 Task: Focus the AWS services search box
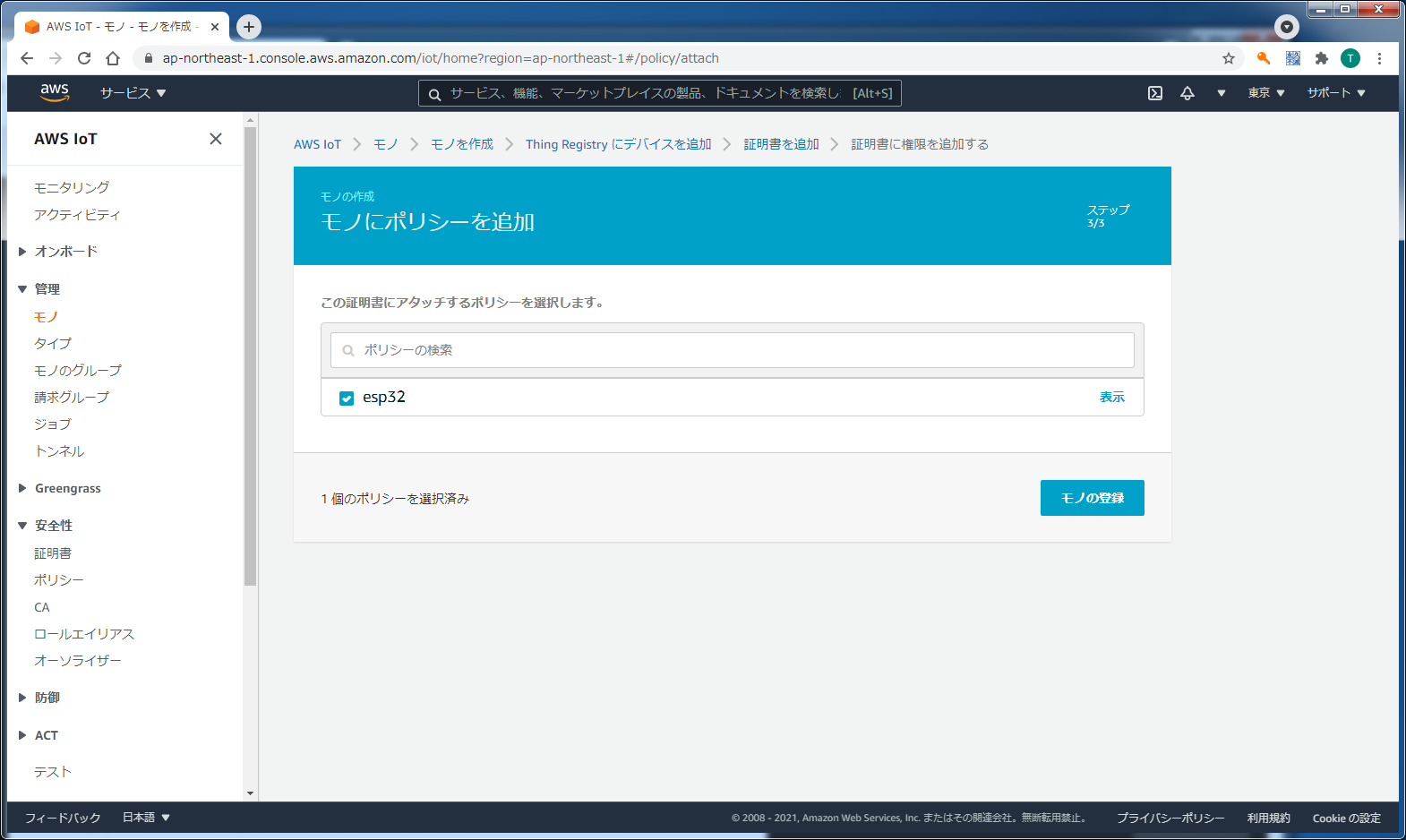coord(660,93)
